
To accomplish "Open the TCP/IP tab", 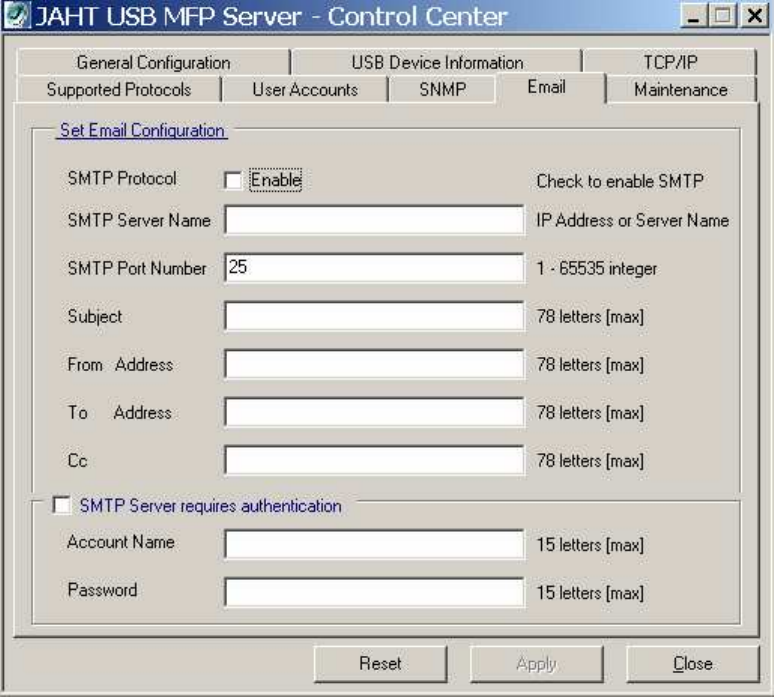I will (670, 63).
